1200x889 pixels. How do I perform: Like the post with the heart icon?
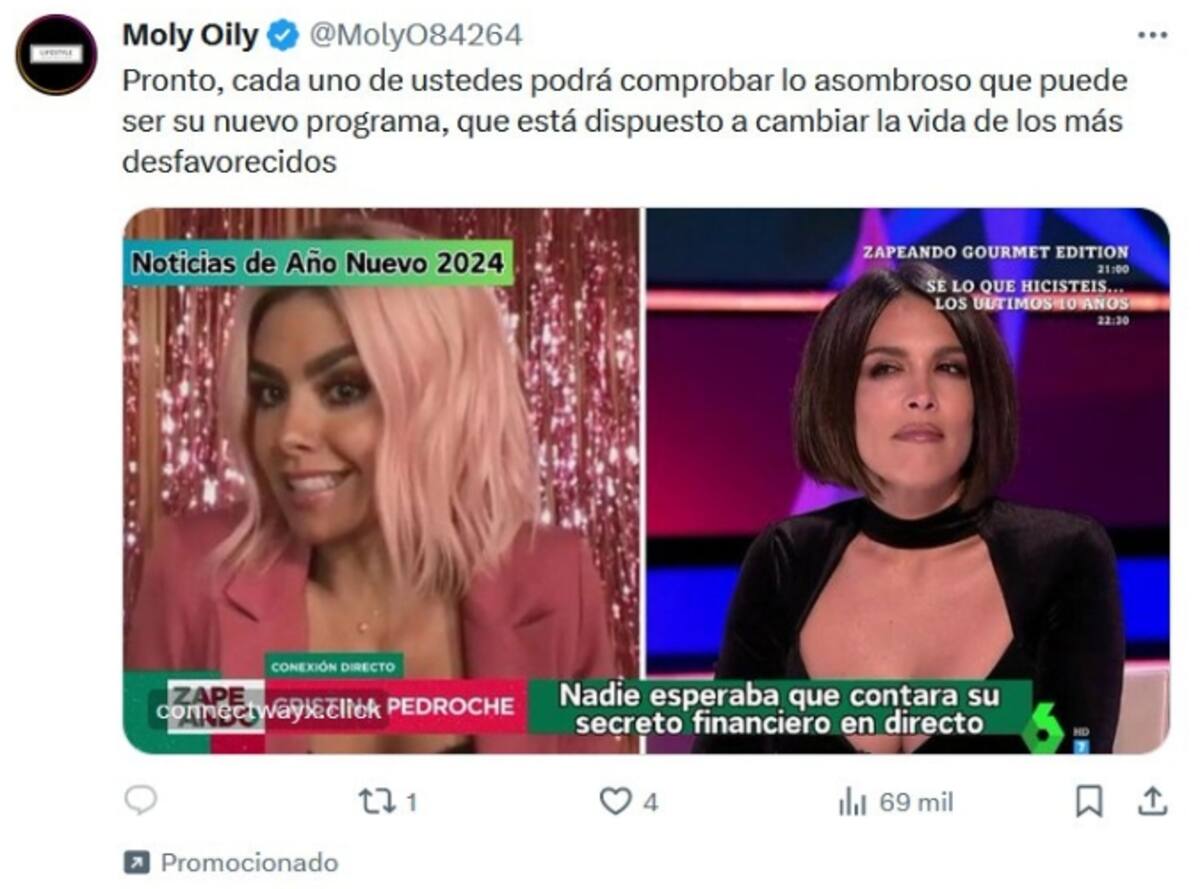point(615,801)
